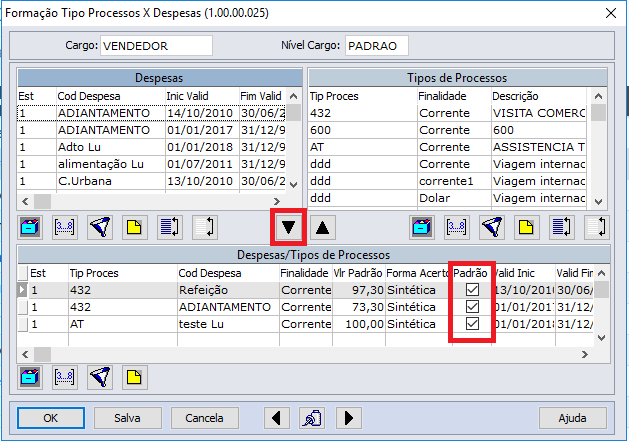The height and width of the screenshot is (441, 629).
Task: Click the Tipos de Processos scrollbar up arrow
Action: [x=598, y=96]
